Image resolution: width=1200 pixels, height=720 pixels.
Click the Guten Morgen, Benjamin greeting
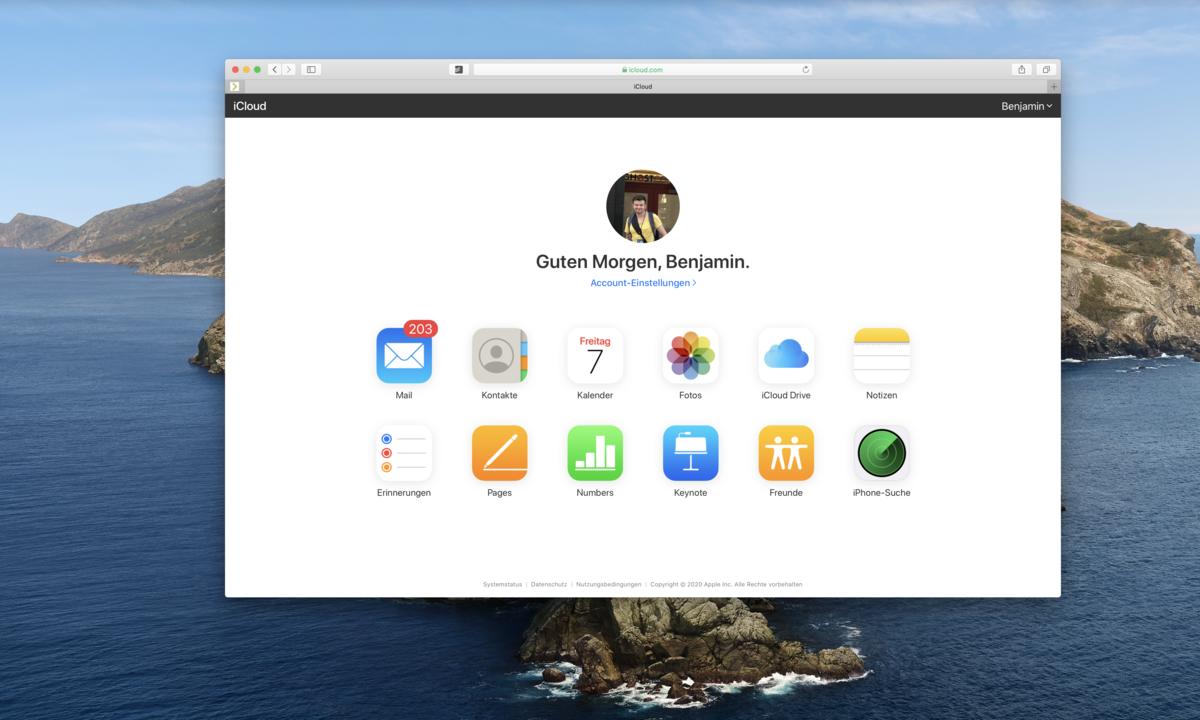(643, 262)
